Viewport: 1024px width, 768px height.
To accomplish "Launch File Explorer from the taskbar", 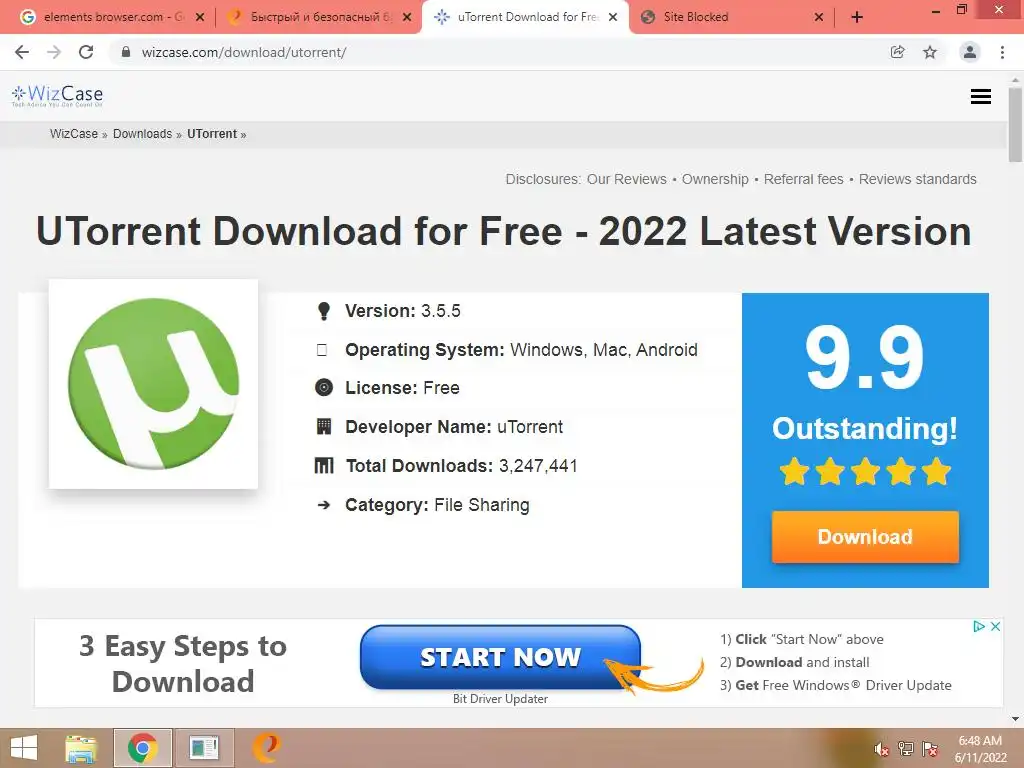I will coord(81,748).
